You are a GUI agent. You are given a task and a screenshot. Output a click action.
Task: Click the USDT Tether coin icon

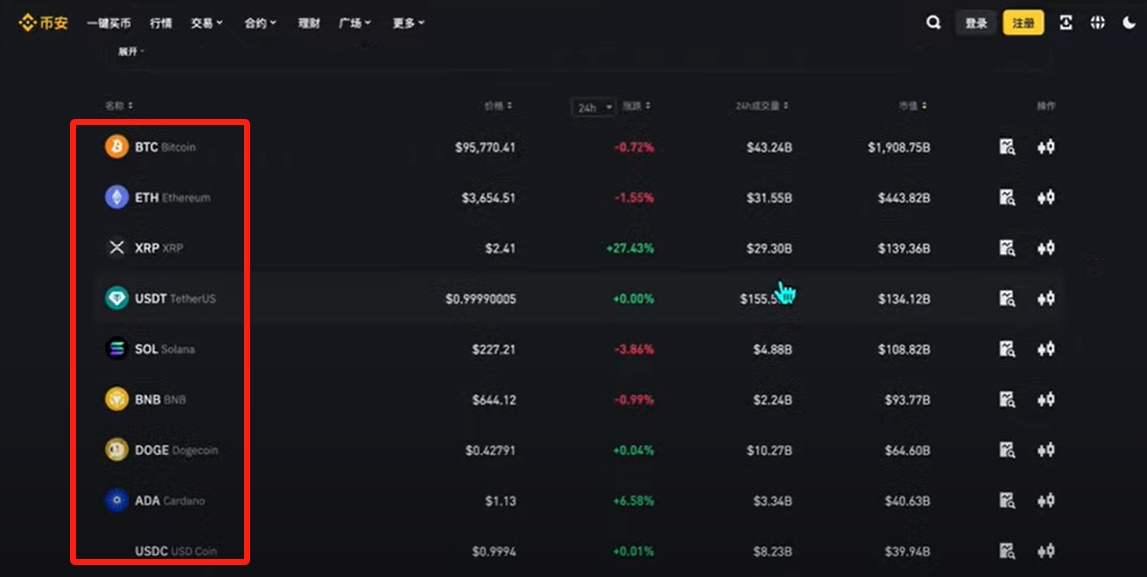click(116, 298)
